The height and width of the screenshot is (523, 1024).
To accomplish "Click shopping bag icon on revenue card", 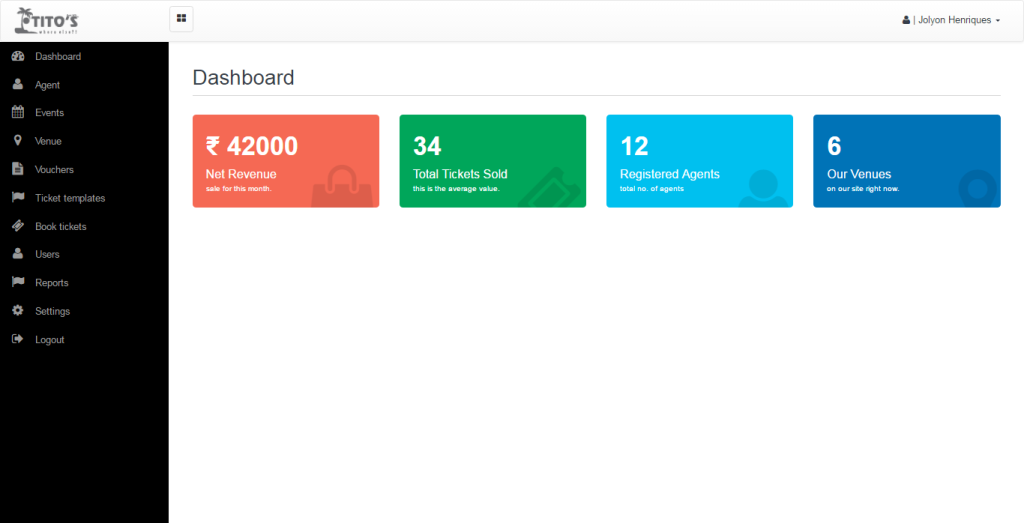I will (x=344, y=186).
